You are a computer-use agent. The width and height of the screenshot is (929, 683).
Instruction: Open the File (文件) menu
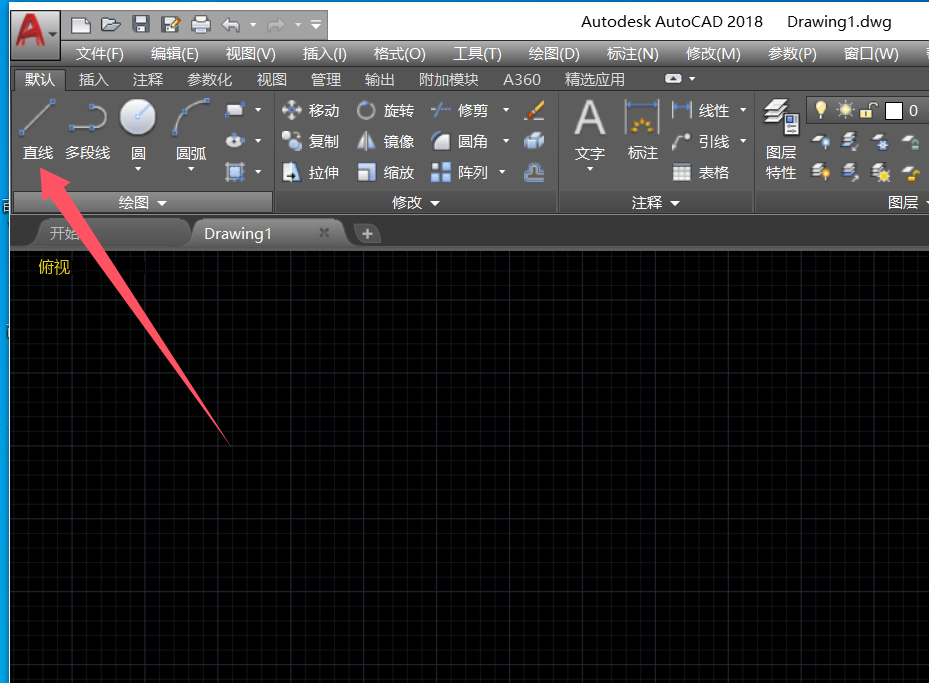click(100, 54)
